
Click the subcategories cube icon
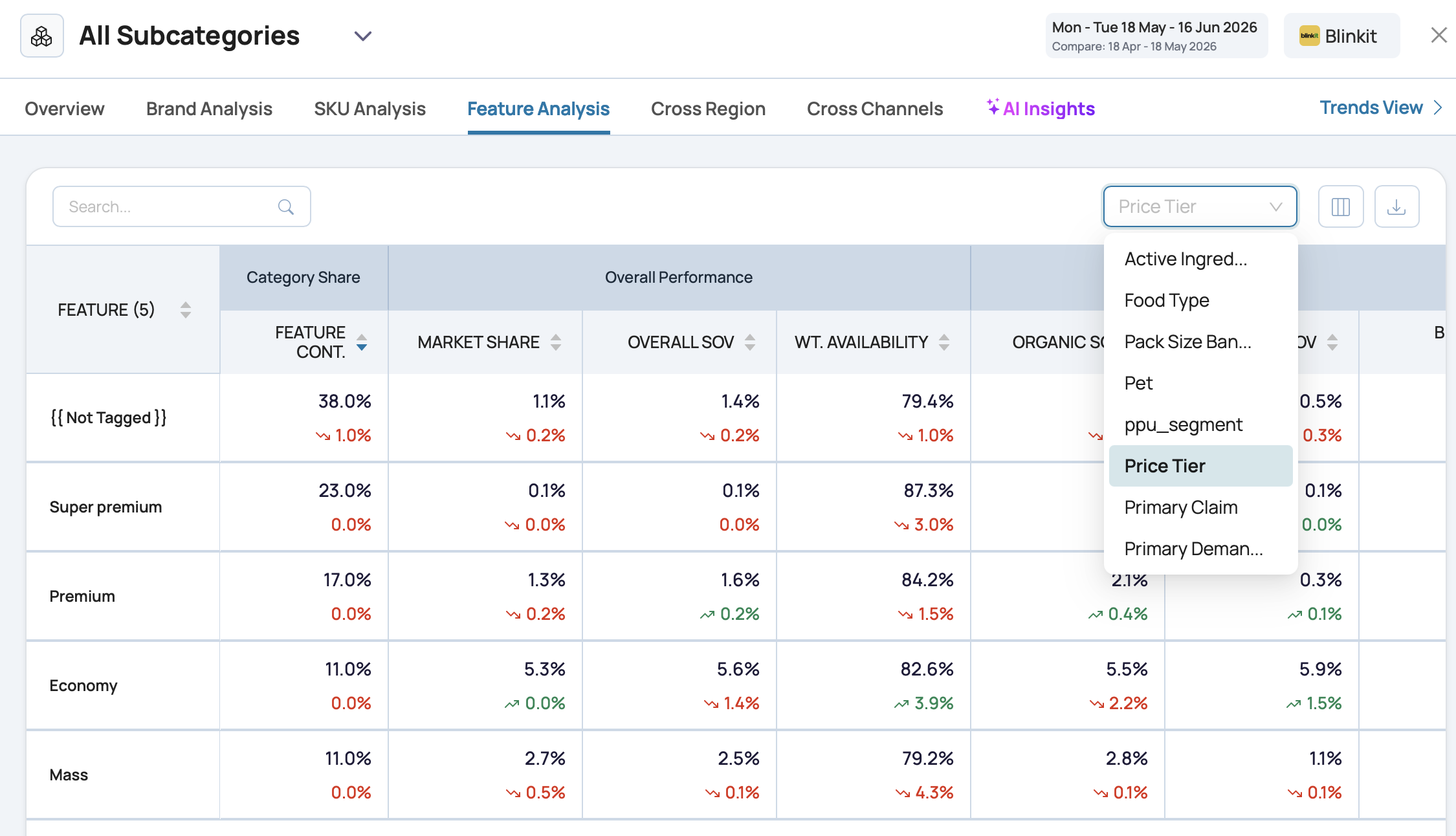click(x=42, y=36)
